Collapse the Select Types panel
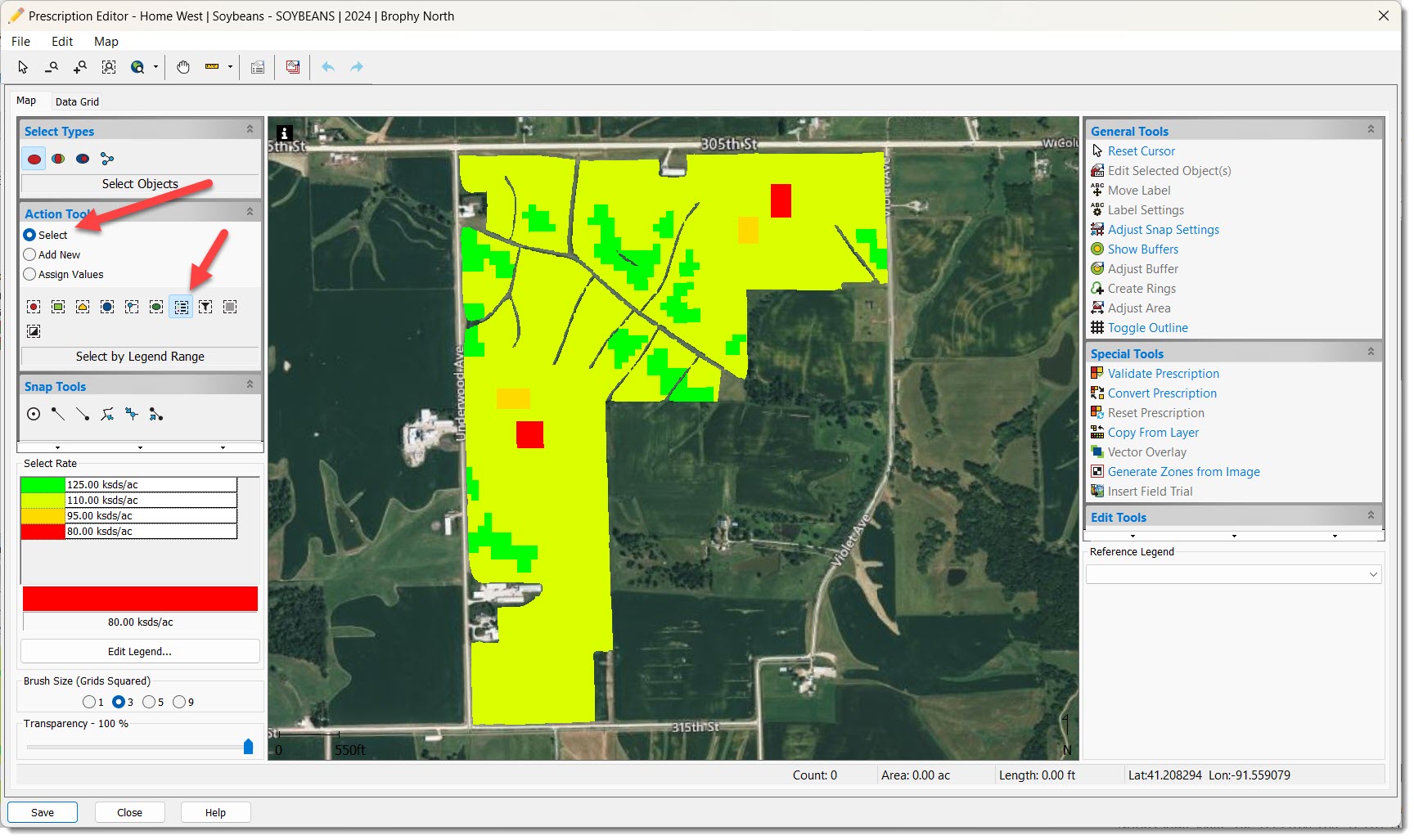The height and width of the screenshot is (840, 1414). tap(250, 130)
